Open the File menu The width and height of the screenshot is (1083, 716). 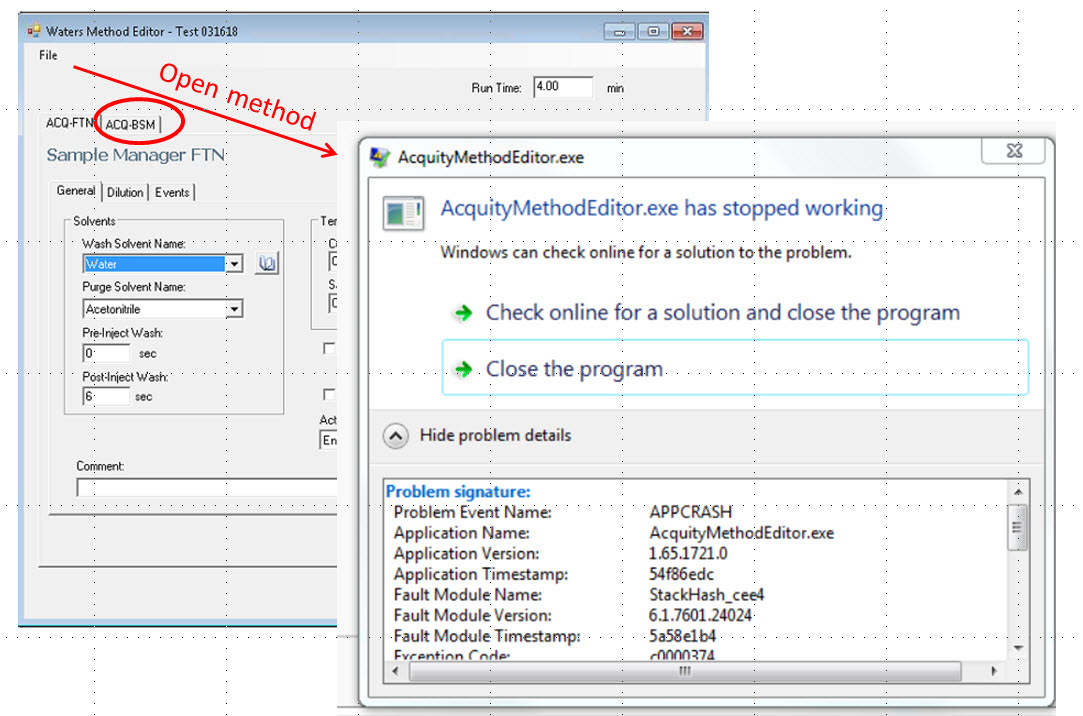coord(48,56)
